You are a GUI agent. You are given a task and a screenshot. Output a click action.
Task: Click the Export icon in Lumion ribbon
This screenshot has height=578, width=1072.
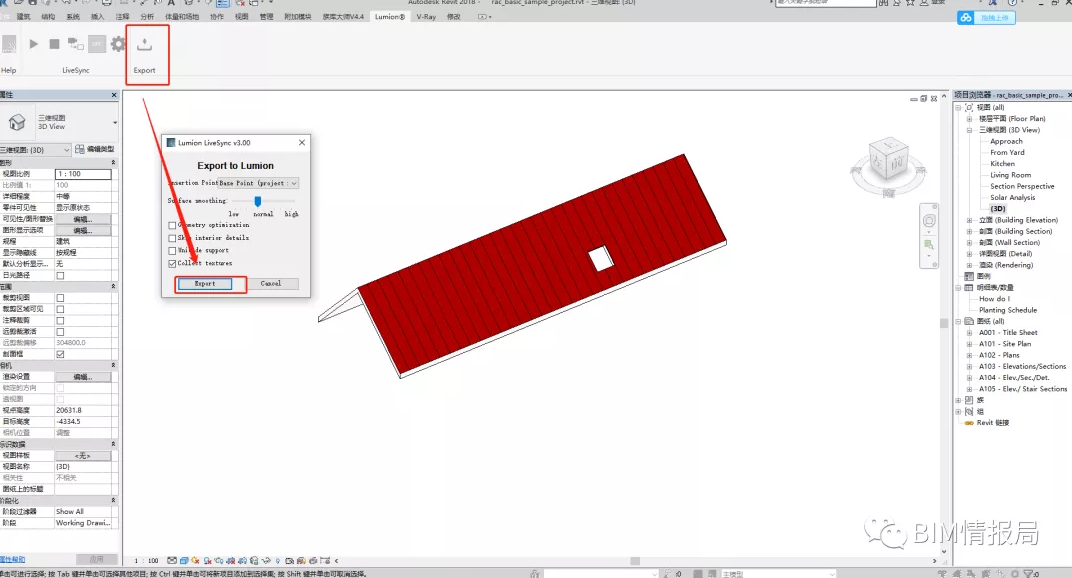(x=144, y=45)
